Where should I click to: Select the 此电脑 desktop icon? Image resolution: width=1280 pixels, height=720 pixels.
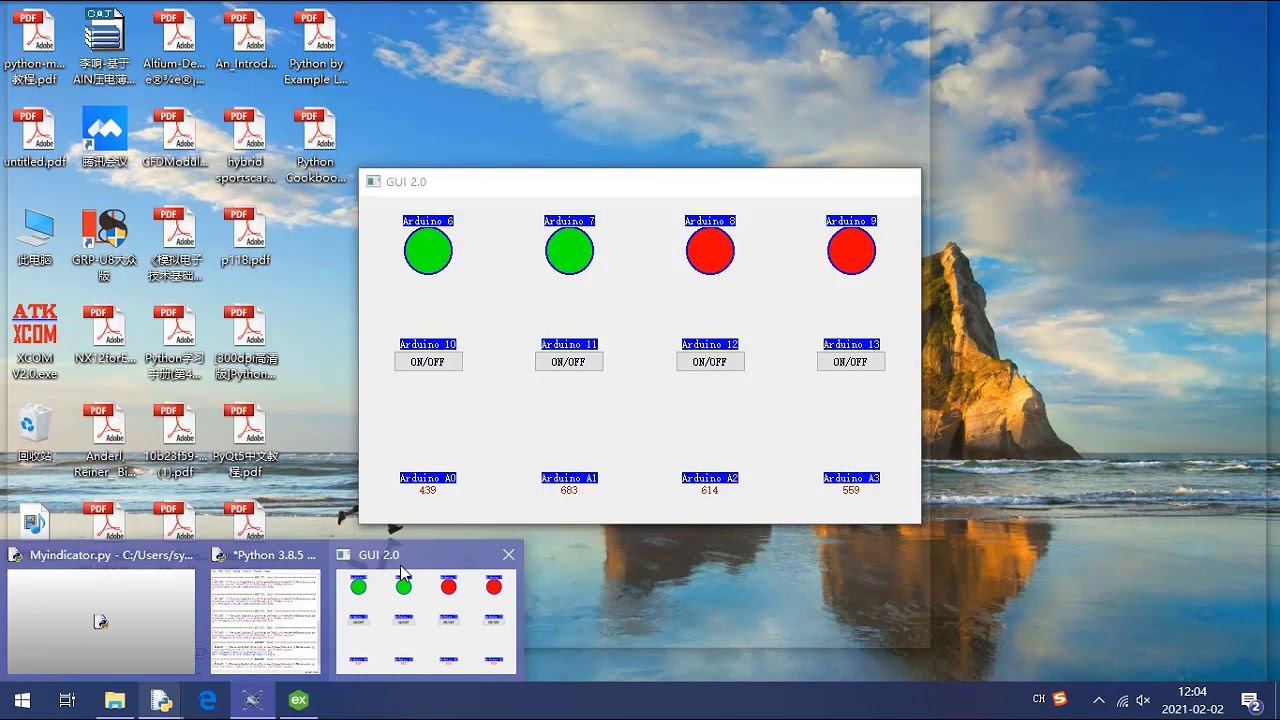coord(34,237)
